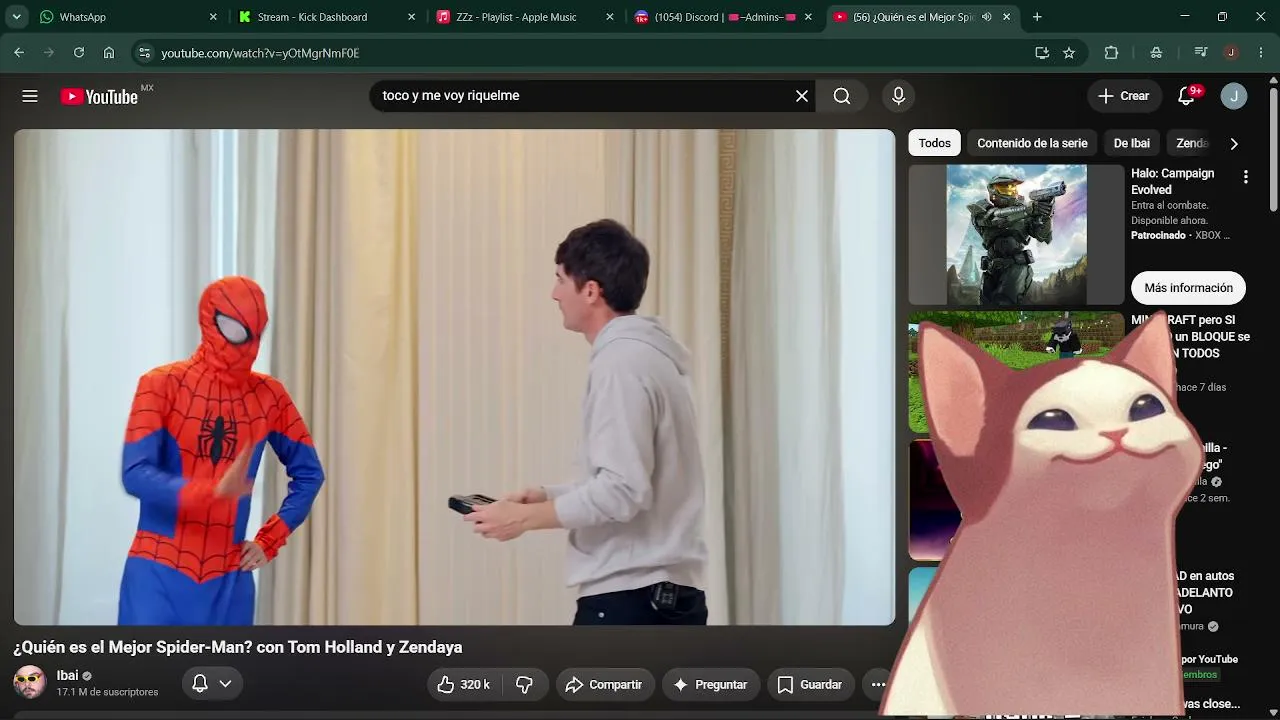1280x720 pixels.
Task: Go back in browser history
Action: pyautogui.click(x=19, y=53)
